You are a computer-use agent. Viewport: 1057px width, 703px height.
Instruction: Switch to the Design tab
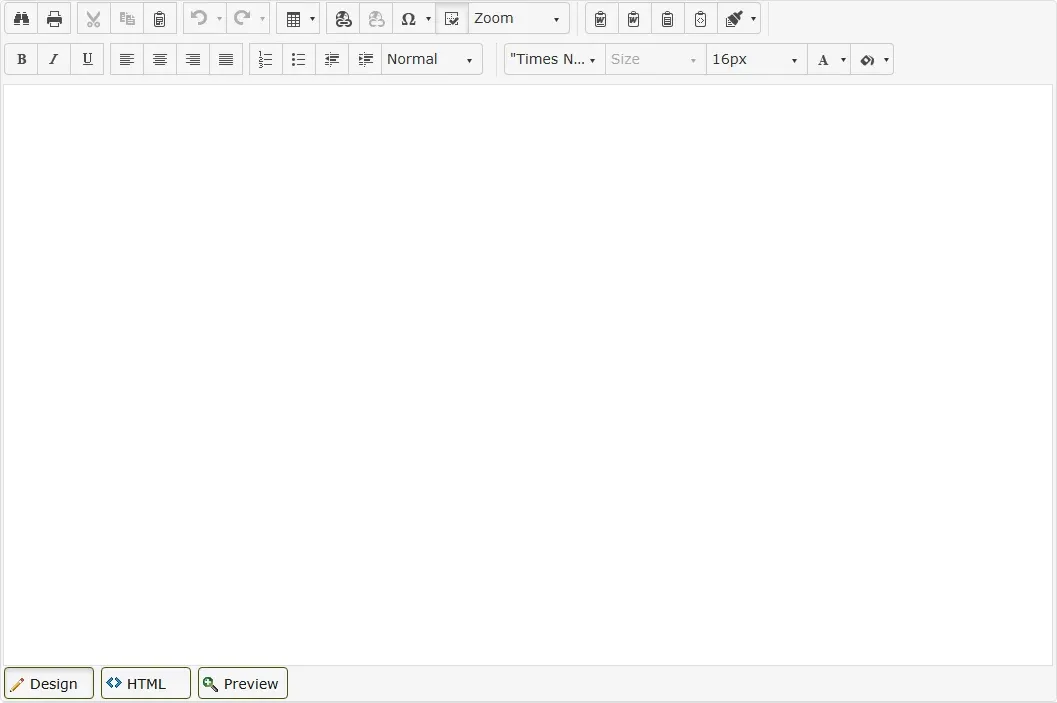pos(49,683)
